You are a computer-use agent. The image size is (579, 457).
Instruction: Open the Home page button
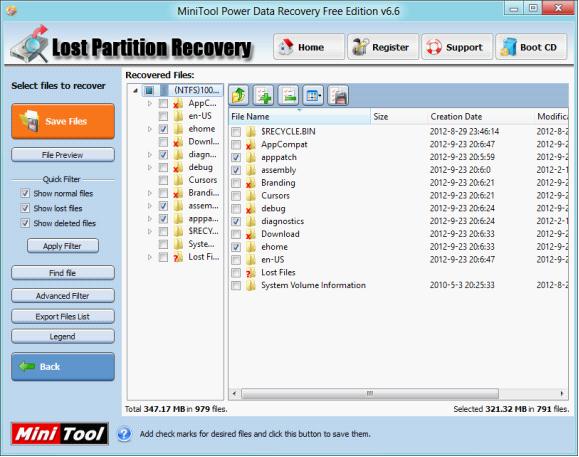309,47
